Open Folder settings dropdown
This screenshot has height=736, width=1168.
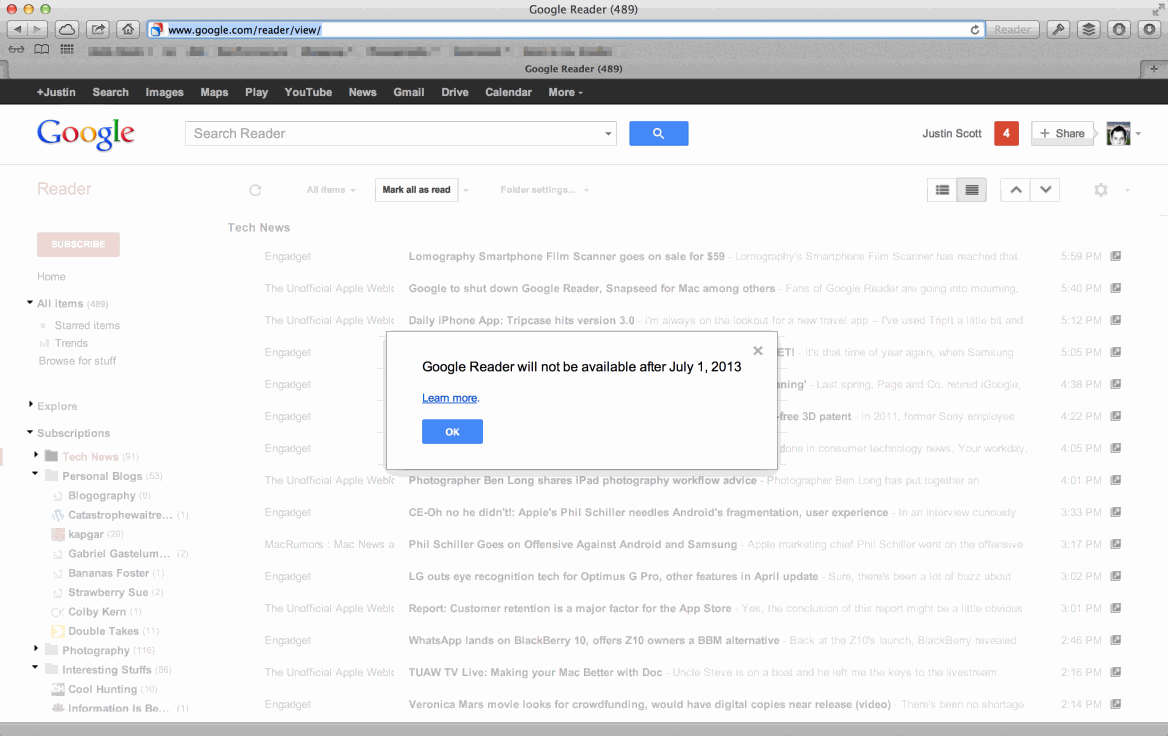click(x=544, y=190)
